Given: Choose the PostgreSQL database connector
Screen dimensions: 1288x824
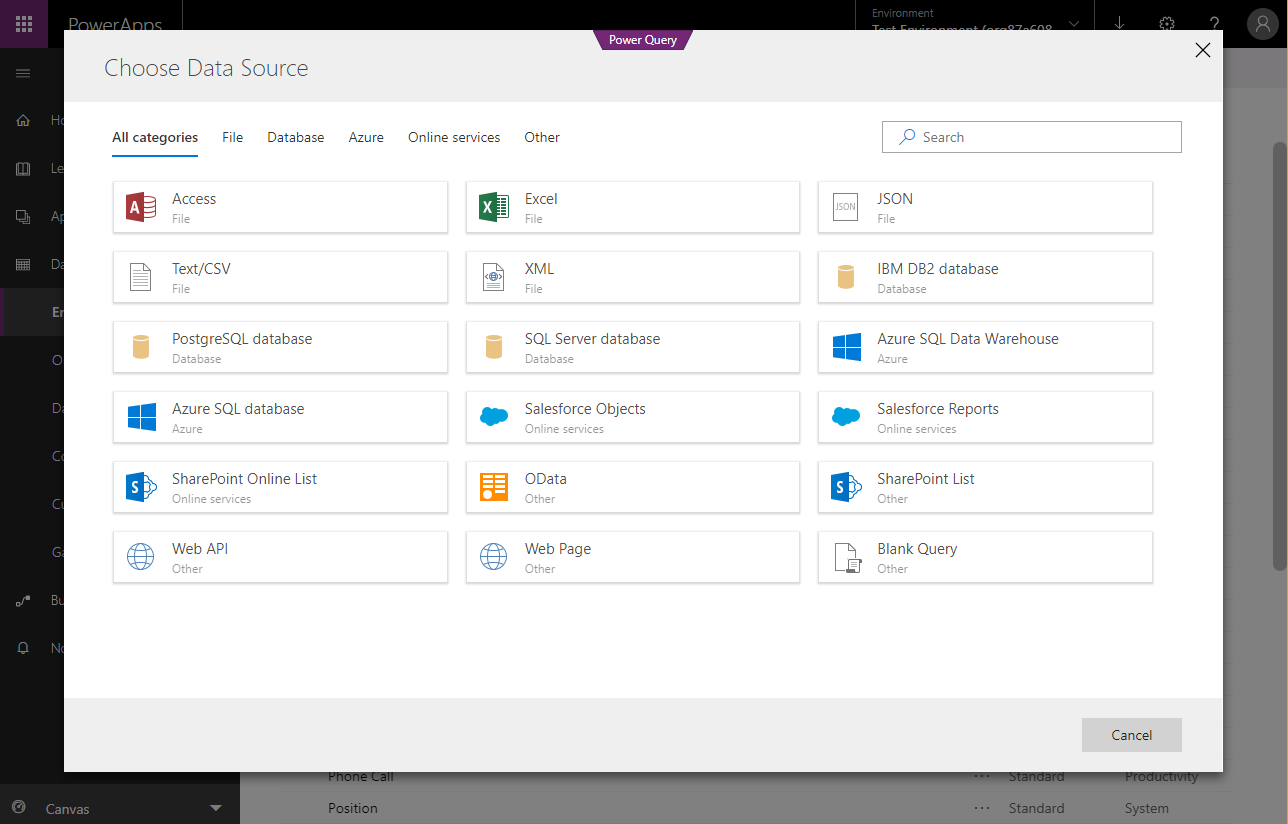Looking at the screenshot, I should (280, 347).
